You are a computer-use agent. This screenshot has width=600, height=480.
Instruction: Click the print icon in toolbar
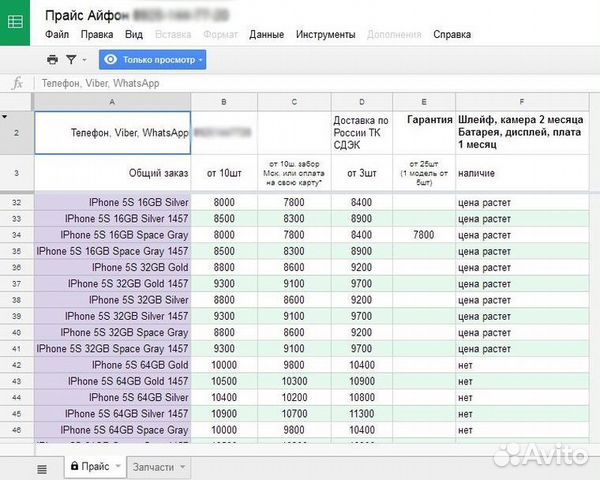(52, 60)
